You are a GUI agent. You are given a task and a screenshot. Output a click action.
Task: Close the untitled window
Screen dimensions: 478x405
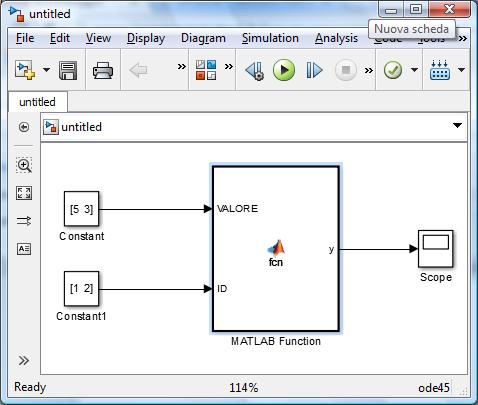pos(449,9)
